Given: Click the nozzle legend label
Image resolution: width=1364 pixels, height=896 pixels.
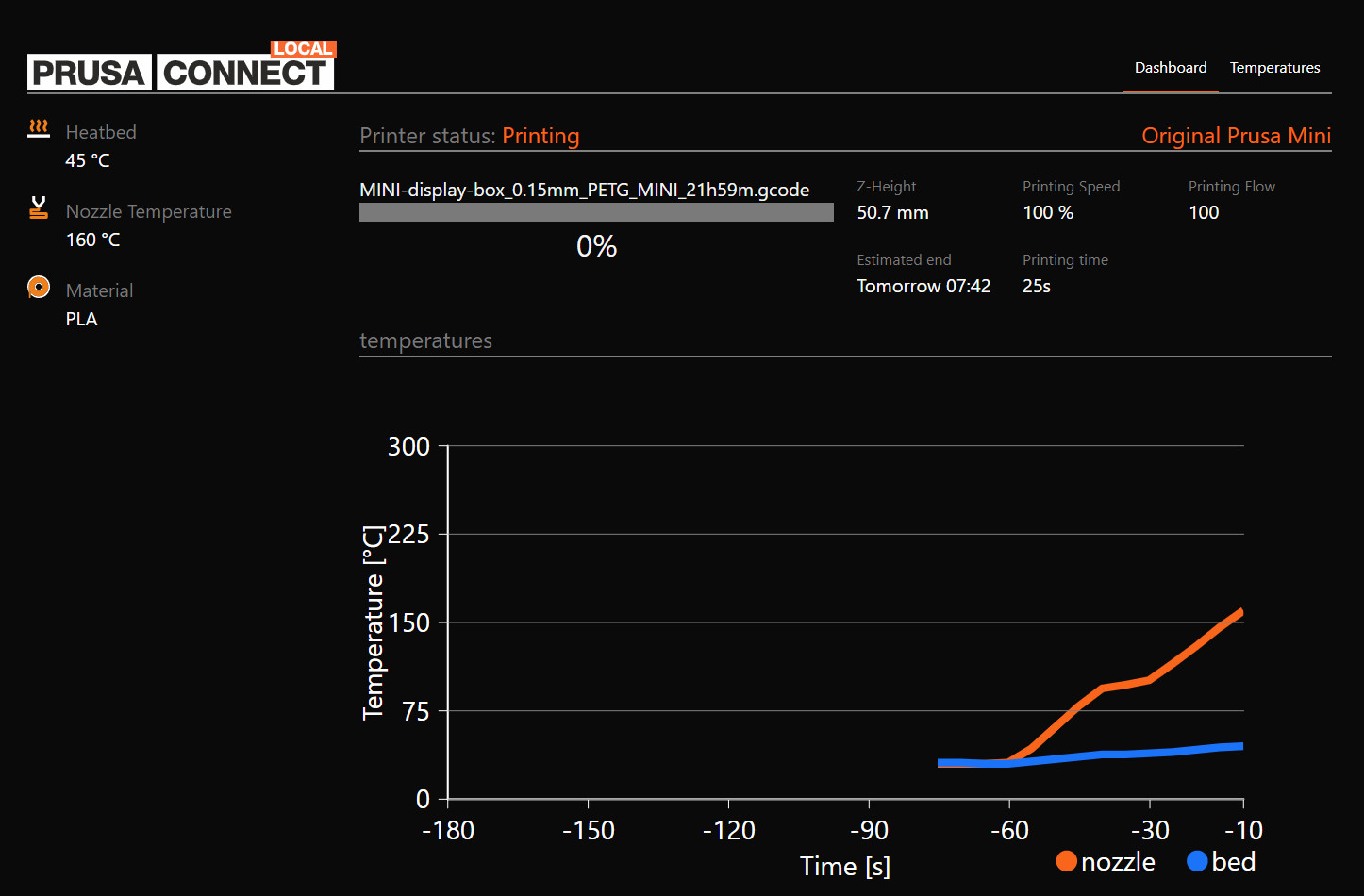Looking at the screenshot, I should pyautogui.click(x=1118, y=862).
